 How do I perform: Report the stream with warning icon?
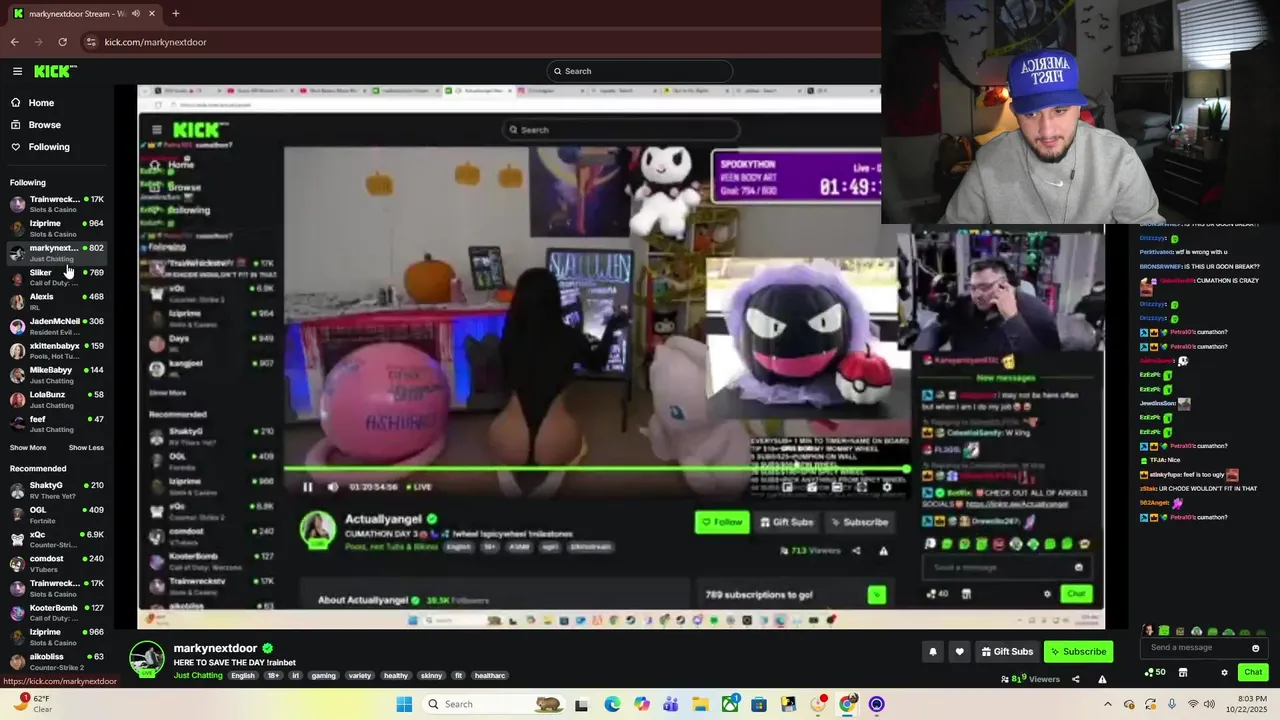click(1102, 679)
